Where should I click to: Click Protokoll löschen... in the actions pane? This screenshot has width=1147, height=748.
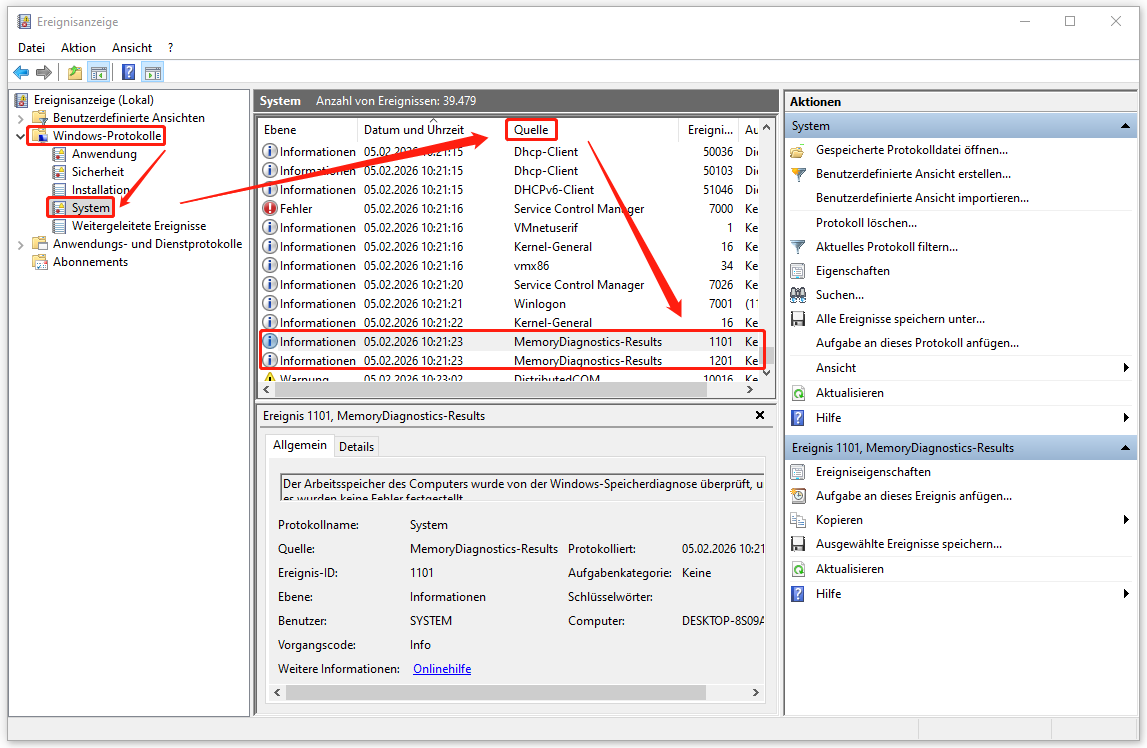(866, 223)
